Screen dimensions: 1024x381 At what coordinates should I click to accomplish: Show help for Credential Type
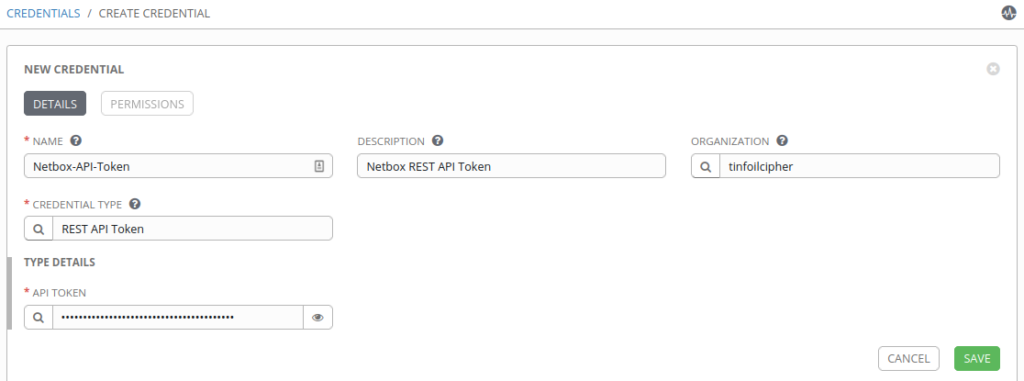(135, 204)
